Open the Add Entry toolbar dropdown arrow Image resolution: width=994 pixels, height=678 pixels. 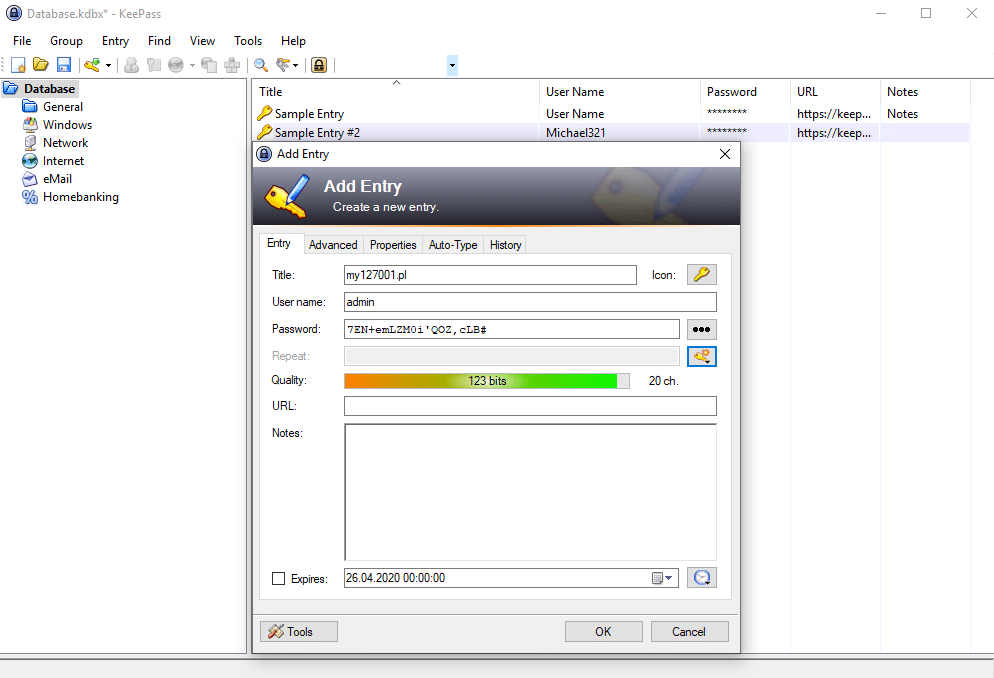[108, 65]
